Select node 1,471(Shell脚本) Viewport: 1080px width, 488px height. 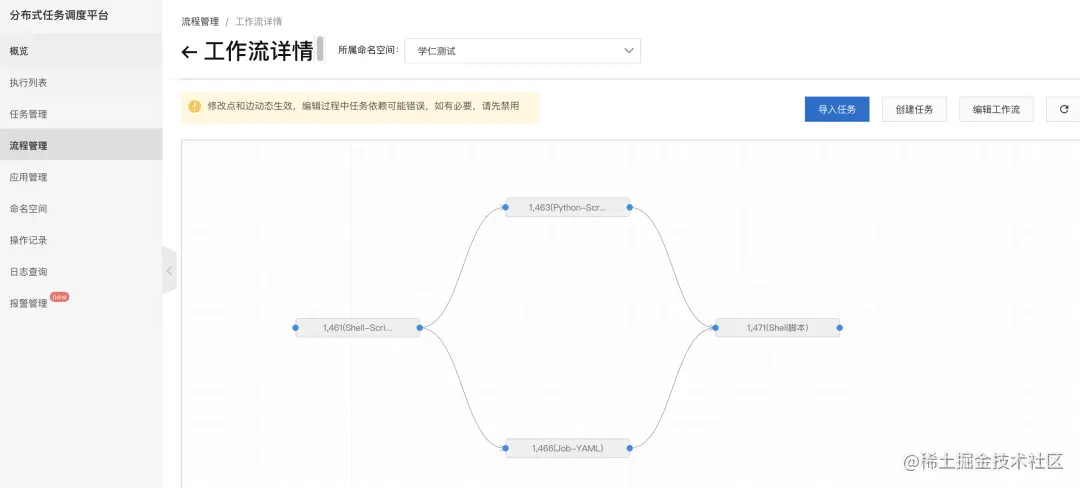[x=778, y=328]
